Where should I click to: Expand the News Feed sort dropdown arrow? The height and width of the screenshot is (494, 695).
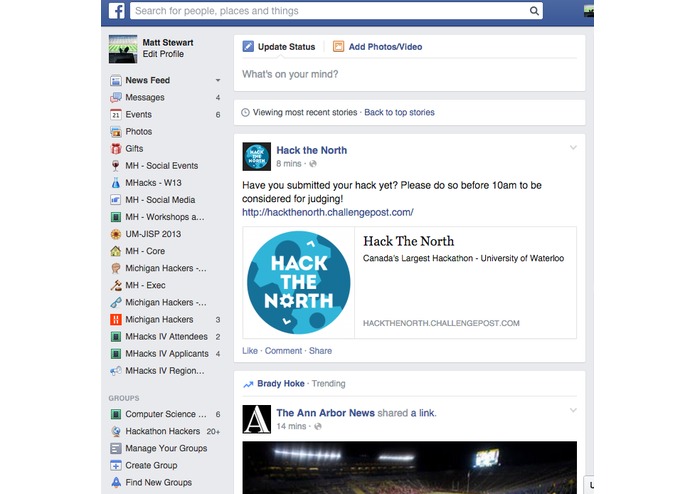[218, 81]
